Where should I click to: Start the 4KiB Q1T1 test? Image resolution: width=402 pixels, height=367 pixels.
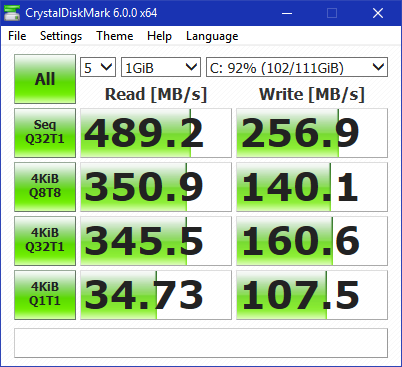click(45, 295)
